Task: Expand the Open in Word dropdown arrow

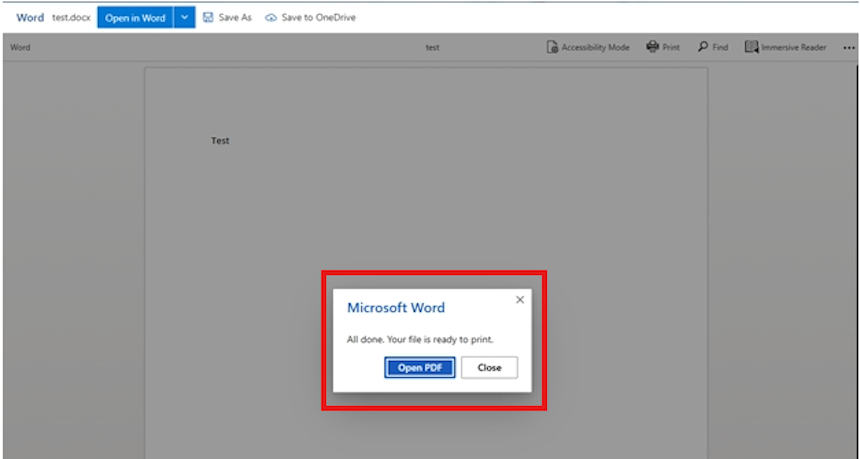Action: click(x=185, y=18)
